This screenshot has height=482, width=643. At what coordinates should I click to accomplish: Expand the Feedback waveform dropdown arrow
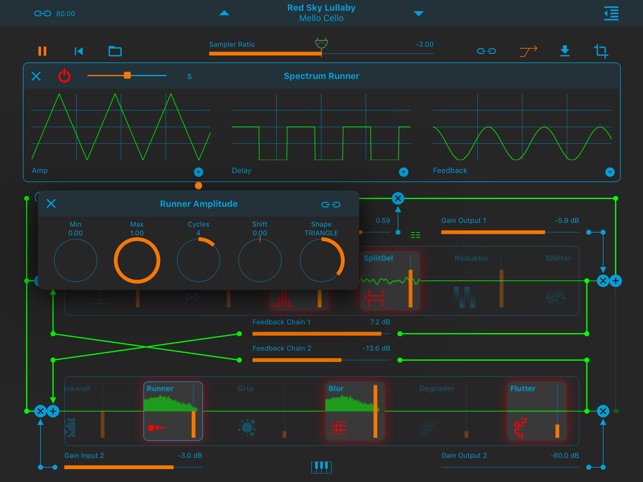pos(610,172)
